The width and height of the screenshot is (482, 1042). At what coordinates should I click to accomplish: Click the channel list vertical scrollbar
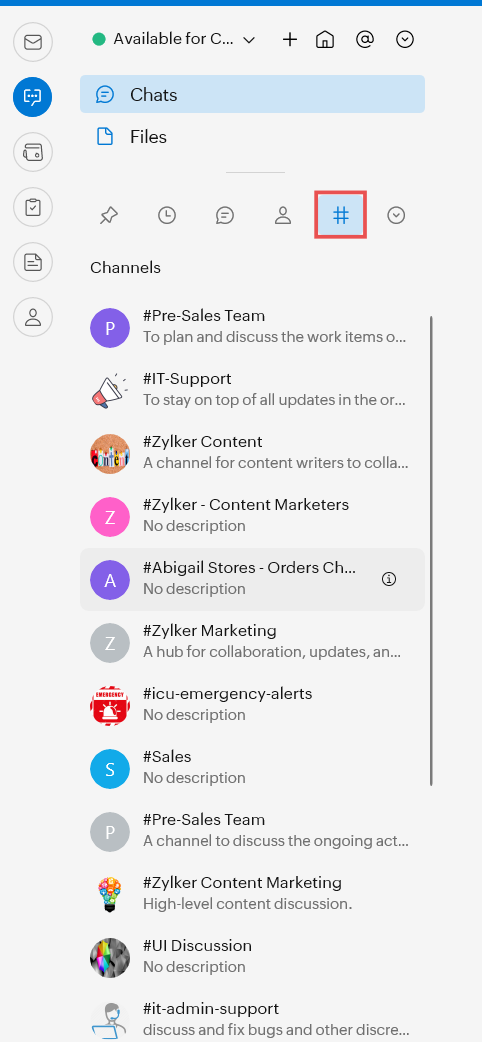tap(431, 551)
